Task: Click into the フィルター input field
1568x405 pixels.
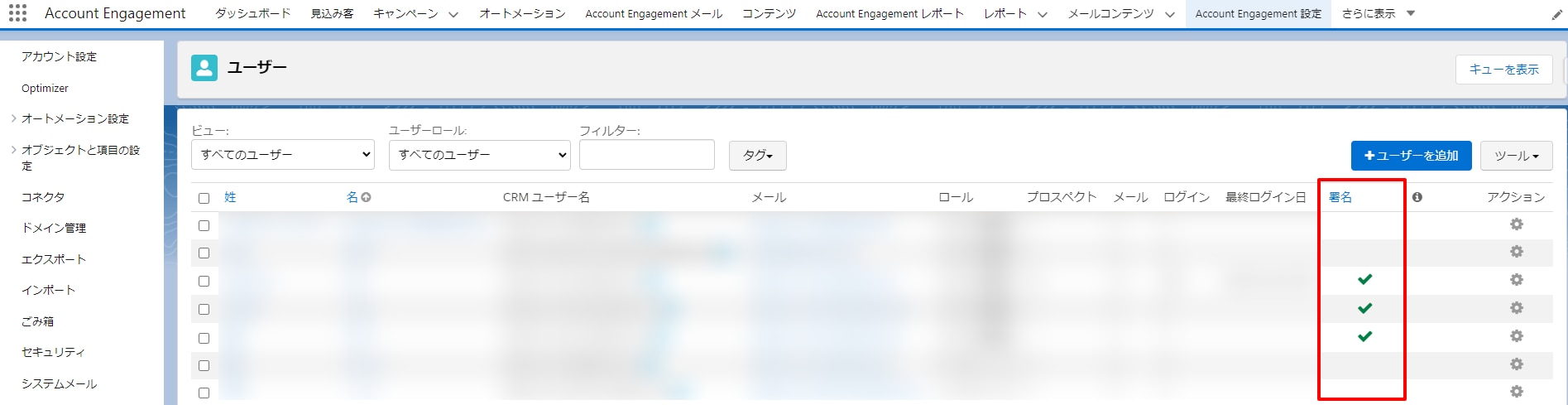Action: pos(647,155)
